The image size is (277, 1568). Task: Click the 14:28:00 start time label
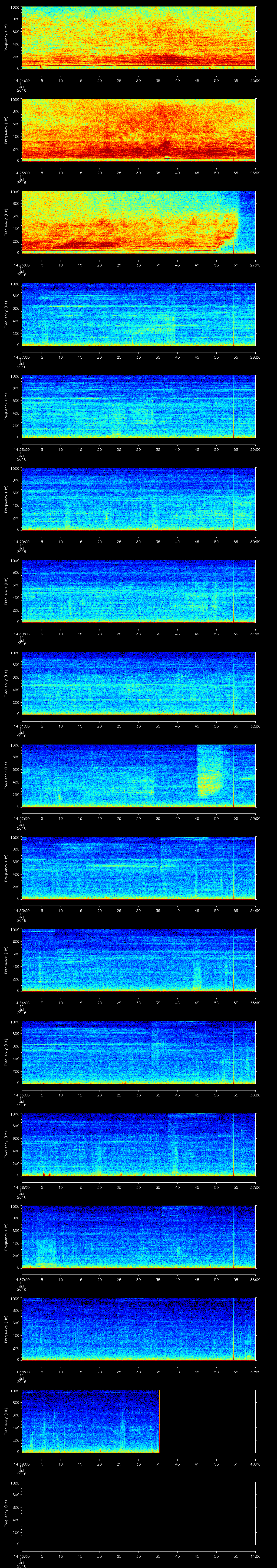[x=21, y=449]
